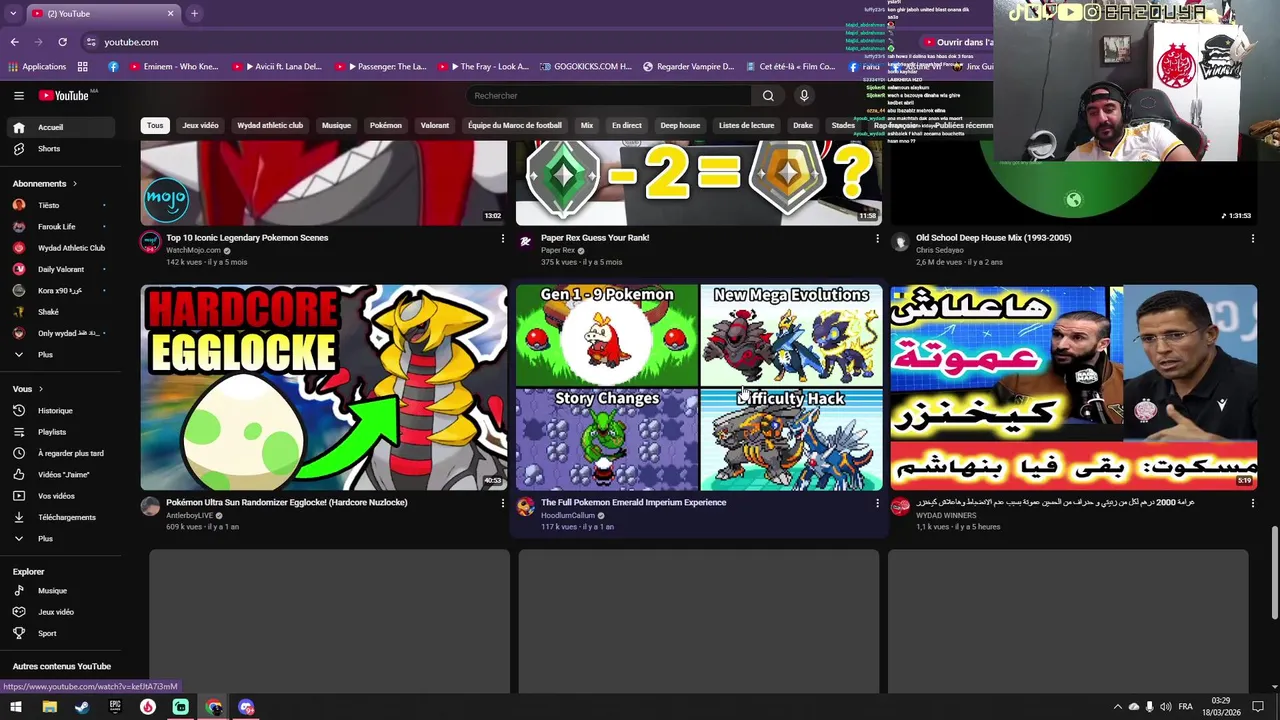Open Windows Start menu
This screenshot has width=1280, height=720.
(x=16, y=707)
